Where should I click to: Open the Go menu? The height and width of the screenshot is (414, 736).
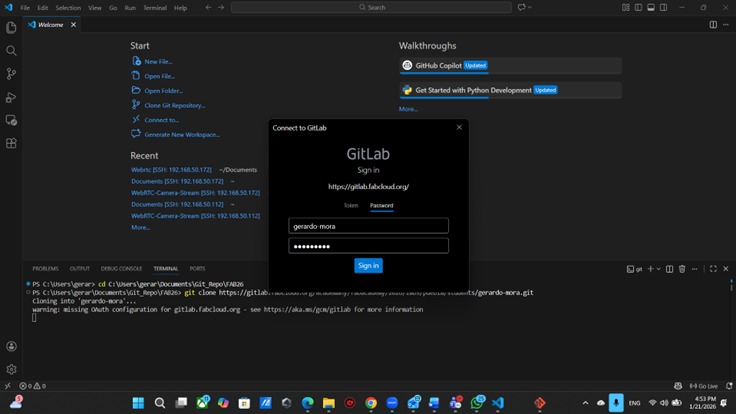[113, 8]
